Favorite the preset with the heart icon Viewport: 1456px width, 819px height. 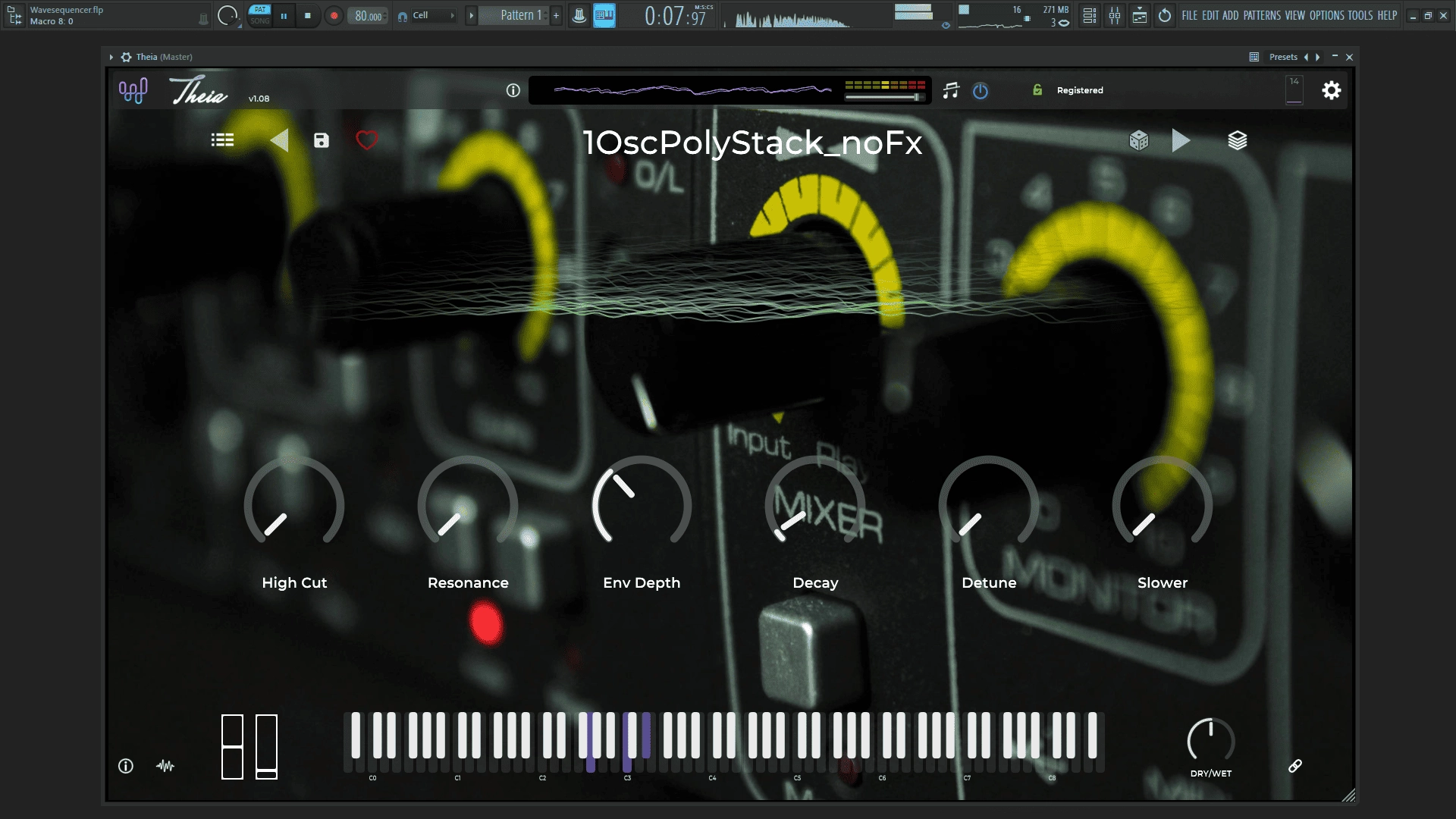click(367, 140)
